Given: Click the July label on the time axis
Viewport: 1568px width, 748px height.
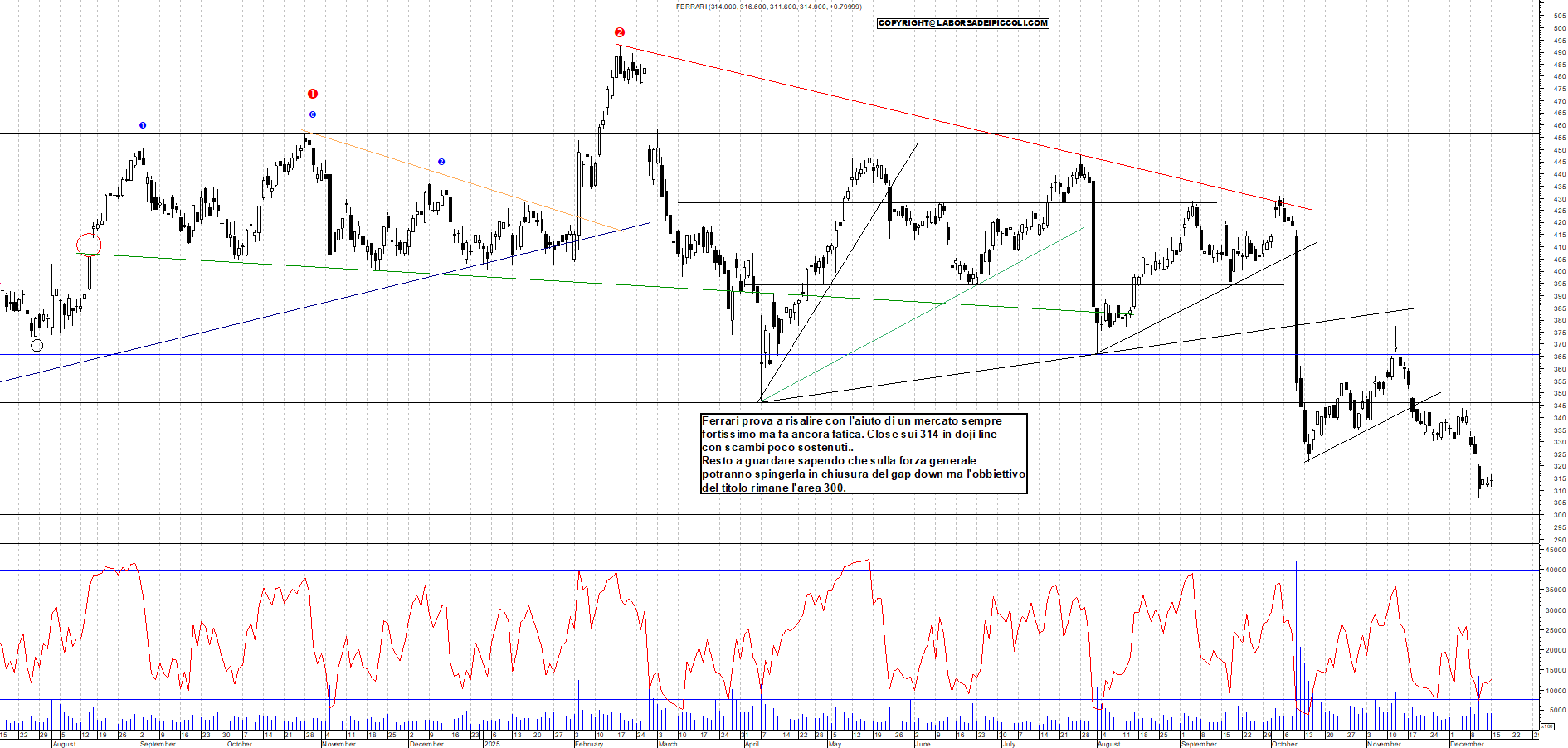Looking at the screenshot, I should pyautogui.click(x=1009, y=744).
